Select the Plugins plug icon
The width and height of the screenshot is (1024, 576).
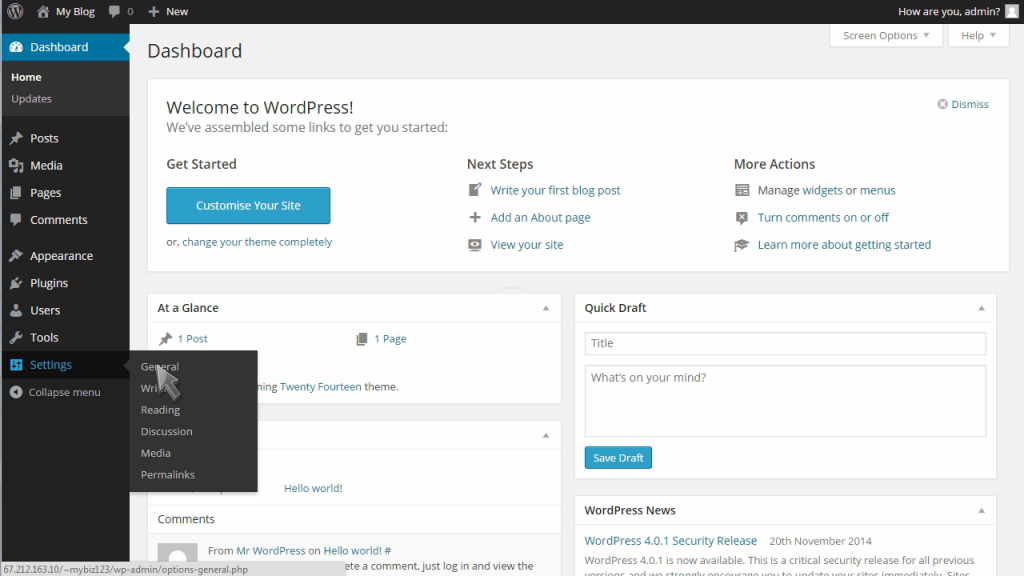(16, 282)
